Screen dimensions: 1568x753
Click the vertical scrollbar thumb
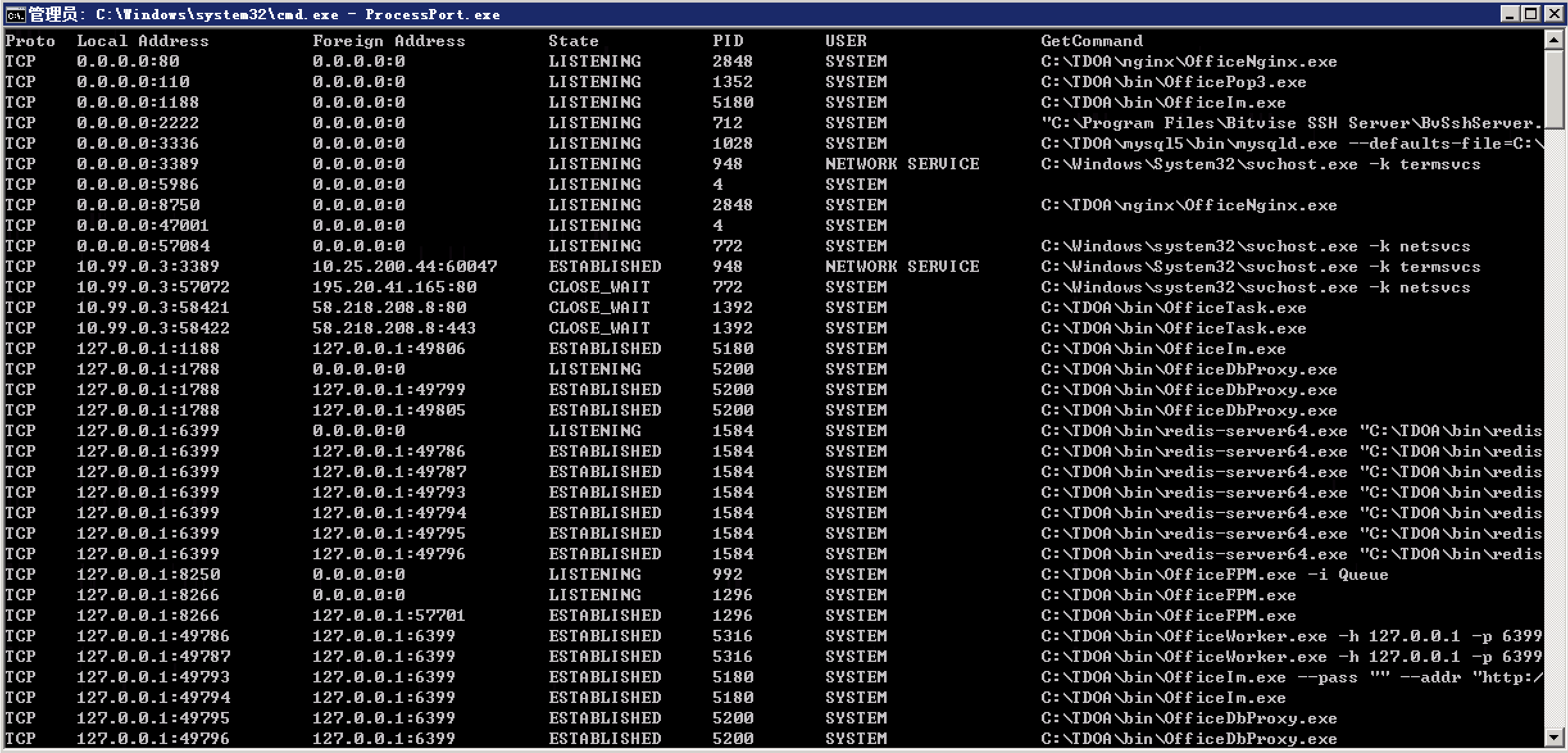coord(1553,90)
